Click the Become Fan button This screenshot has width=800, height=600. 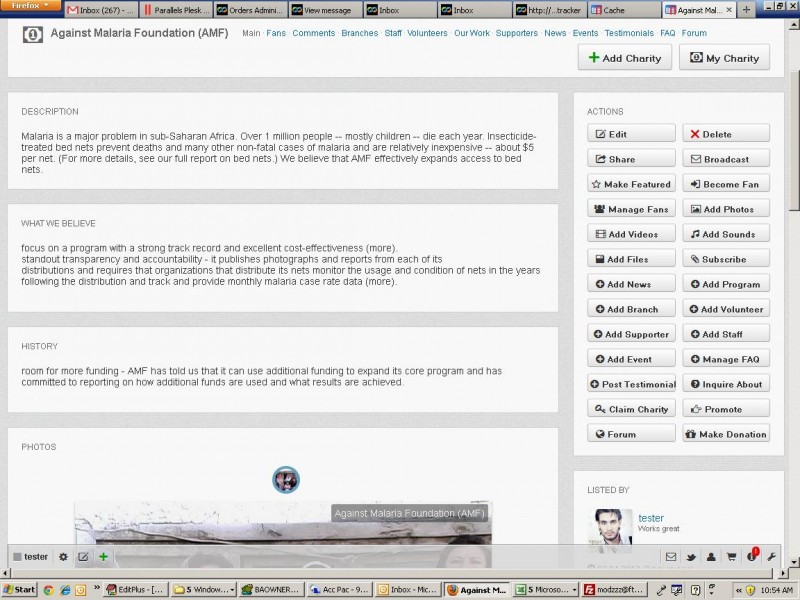pos(726,184)
